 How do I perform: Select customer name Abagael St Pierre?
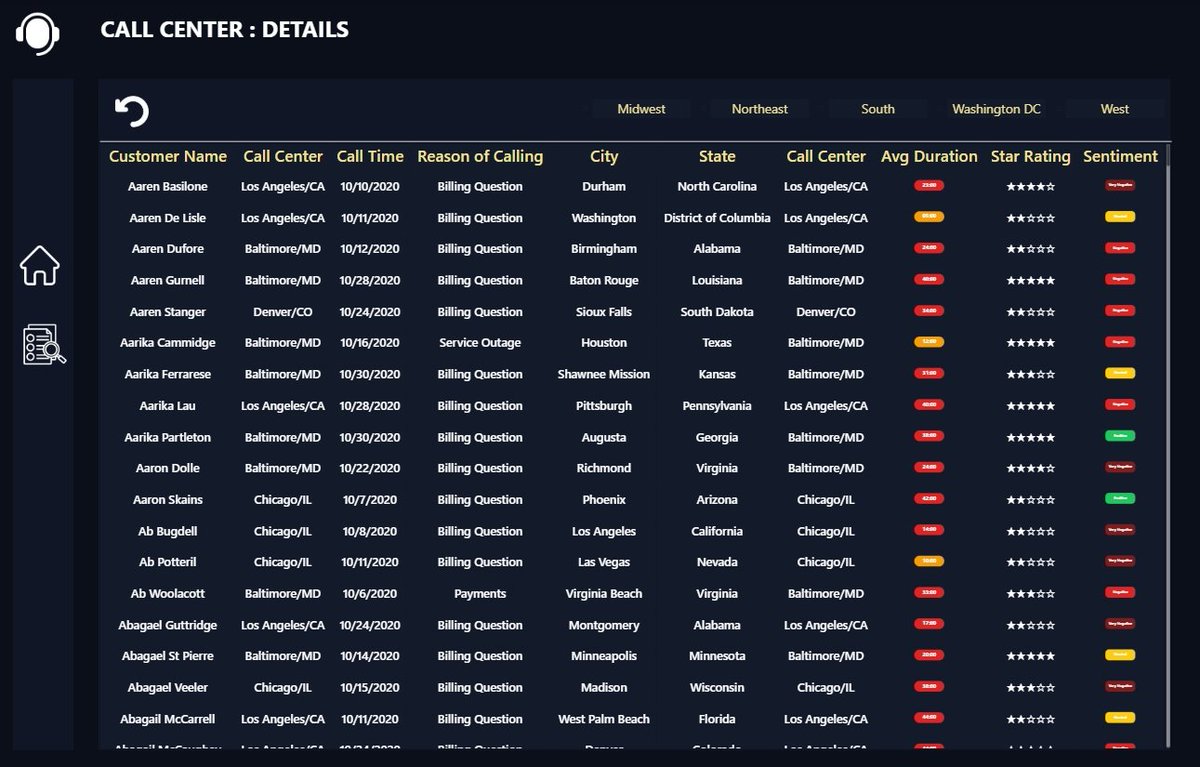(168, 657)
